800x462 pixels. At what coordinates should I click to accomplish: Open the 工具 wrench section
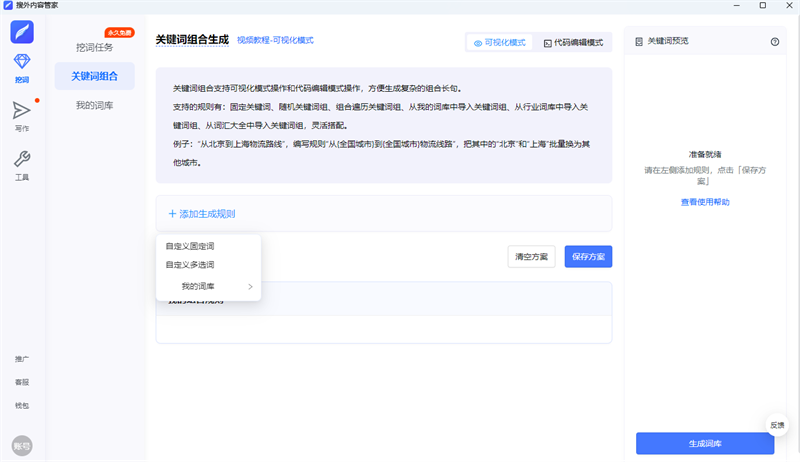pos(22,166)
